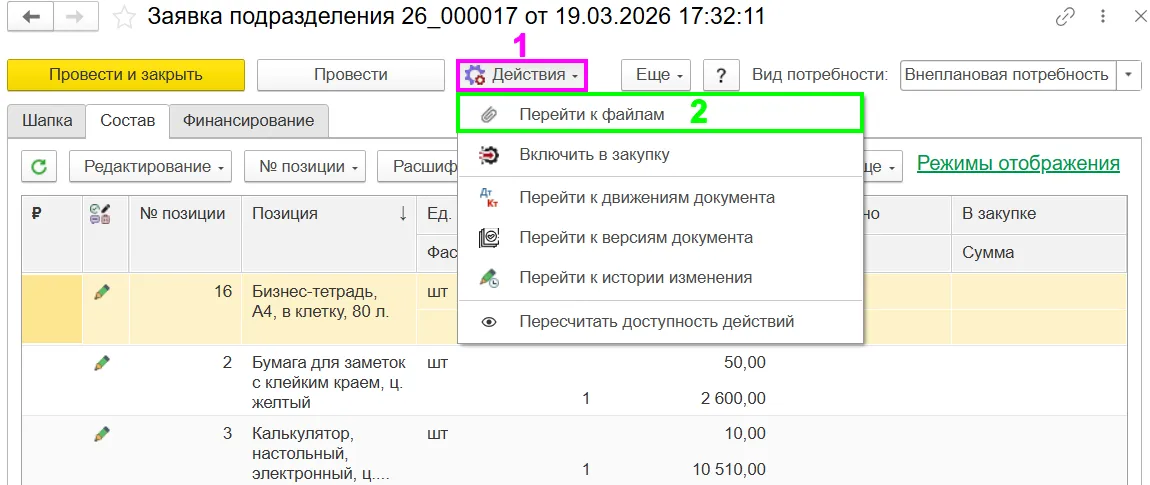Open the Редактирование dropdown
Image resolution: width=1150 pixels, height=485 pixels.
pos(150,167)
